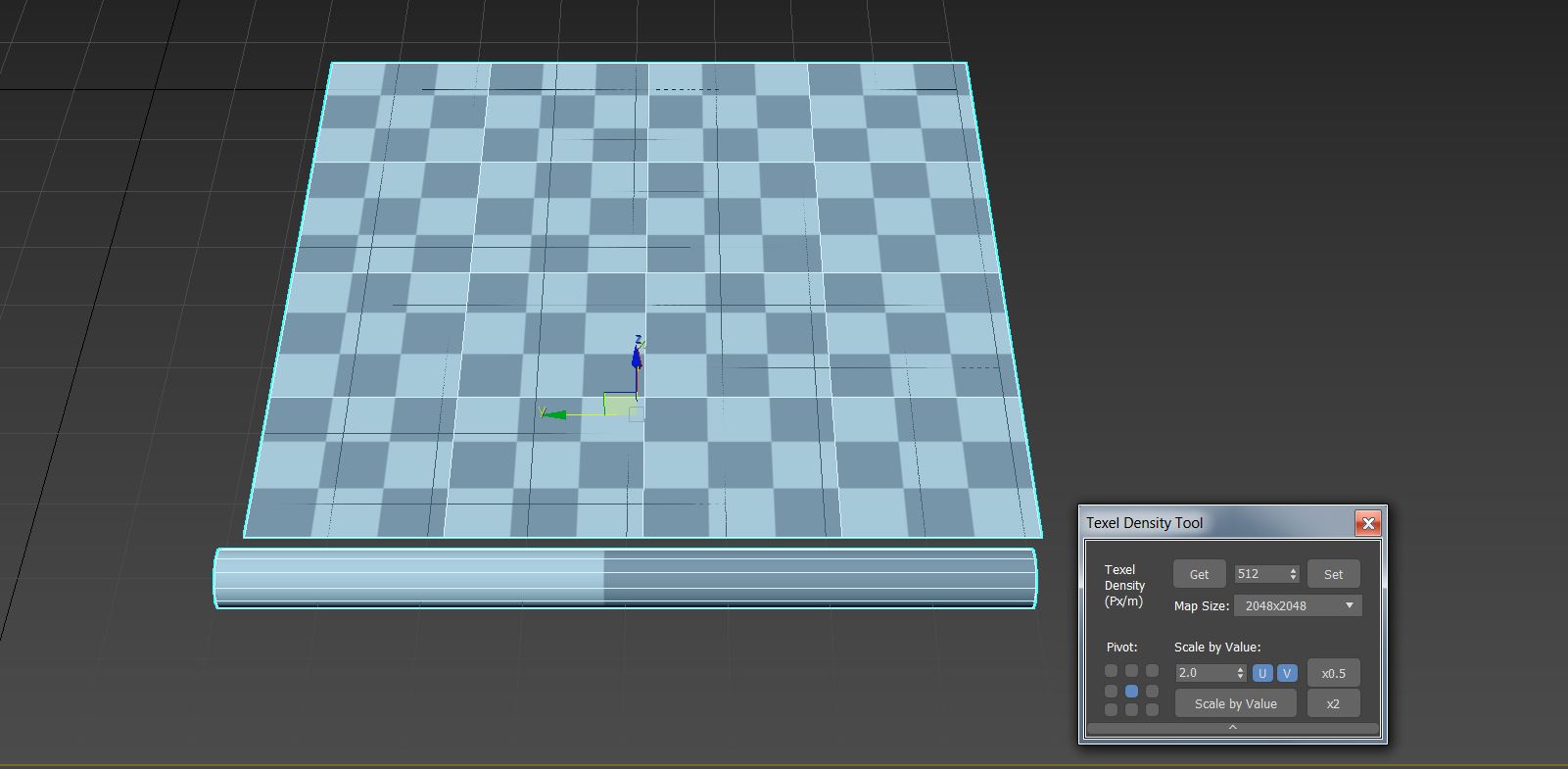Select the center pivot point
The image size is (1568, 769).
[1131, 691]
